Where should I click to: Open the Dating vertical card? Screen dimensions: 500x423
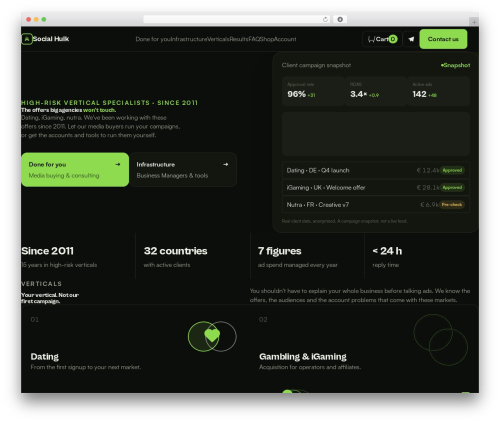135,348
